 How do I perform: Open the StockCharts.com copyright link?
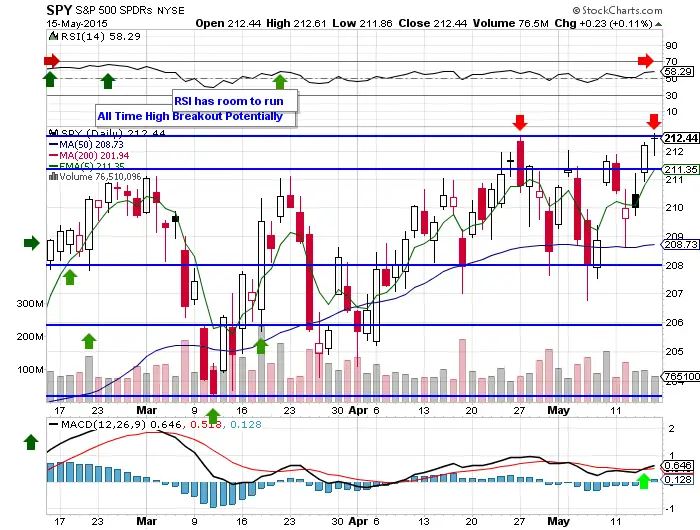tap(617, 10)
